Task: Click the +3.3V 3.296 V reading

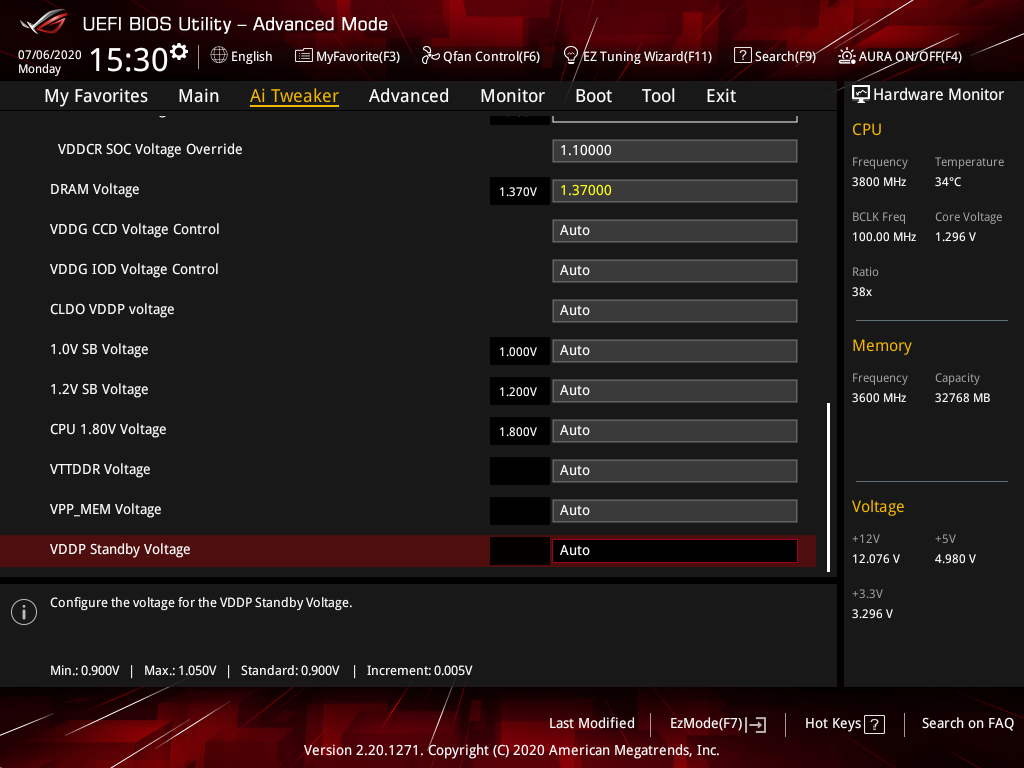Action: point(872,614)
